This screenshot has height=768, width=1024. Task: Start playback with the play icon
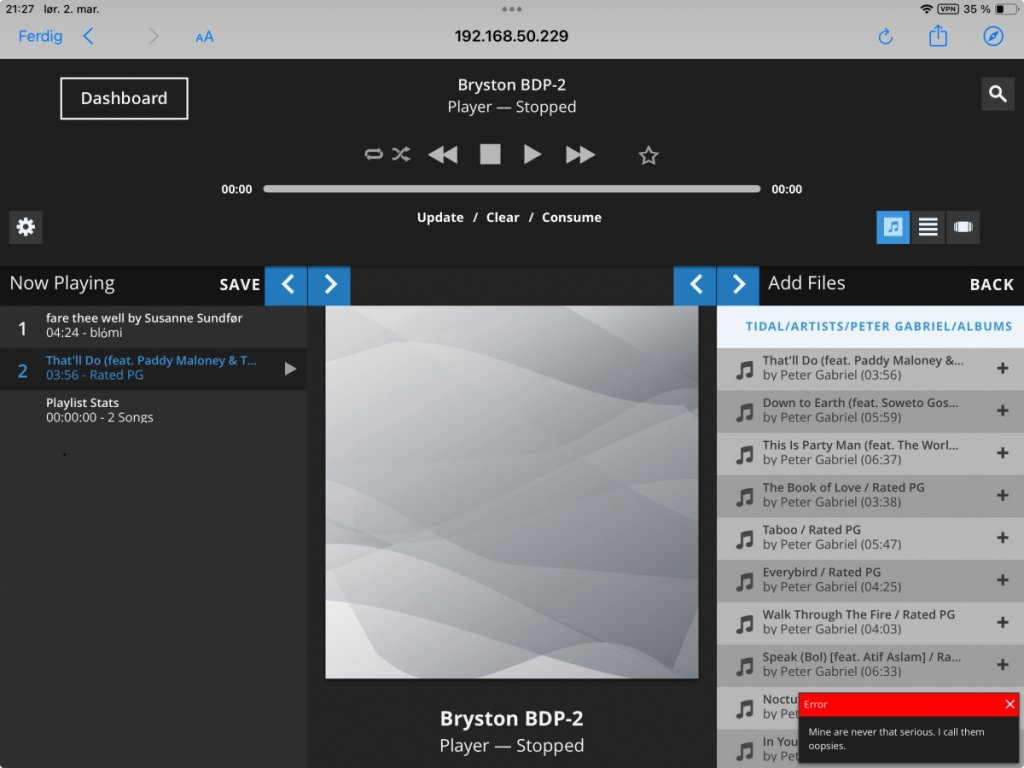[532, 155]
